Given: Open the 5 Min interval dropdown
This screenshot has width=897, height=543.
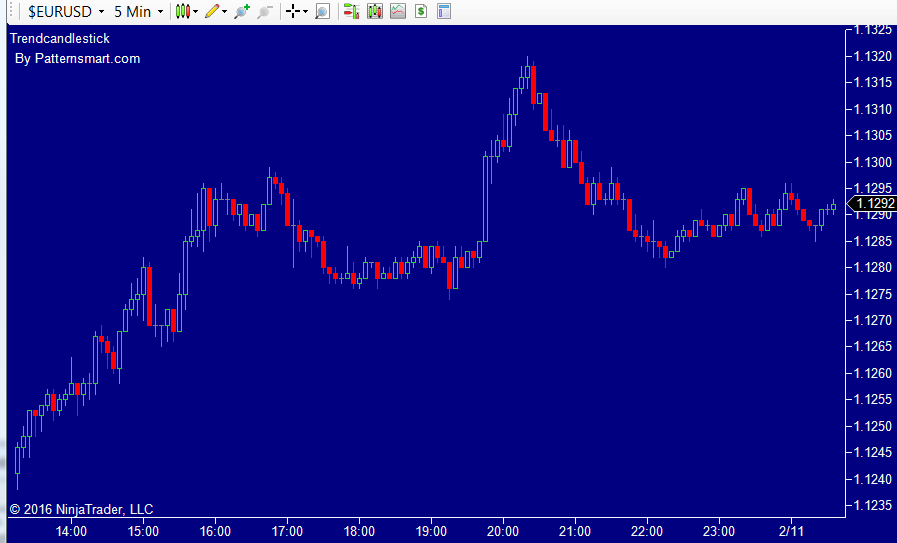Looking at the screenshot, I should pyautogui.click(x=138, y=11).
